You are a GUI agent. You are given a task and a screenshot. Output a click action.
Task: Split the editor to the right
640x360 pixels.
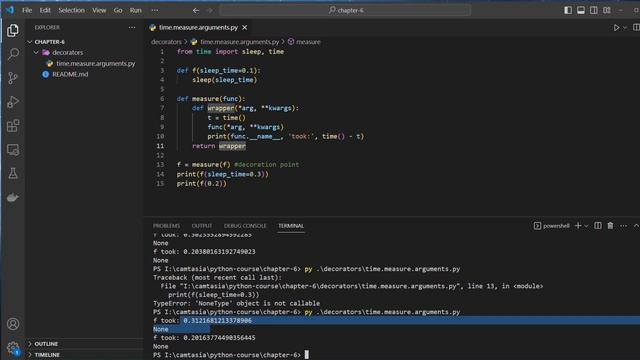coord(636,27)
